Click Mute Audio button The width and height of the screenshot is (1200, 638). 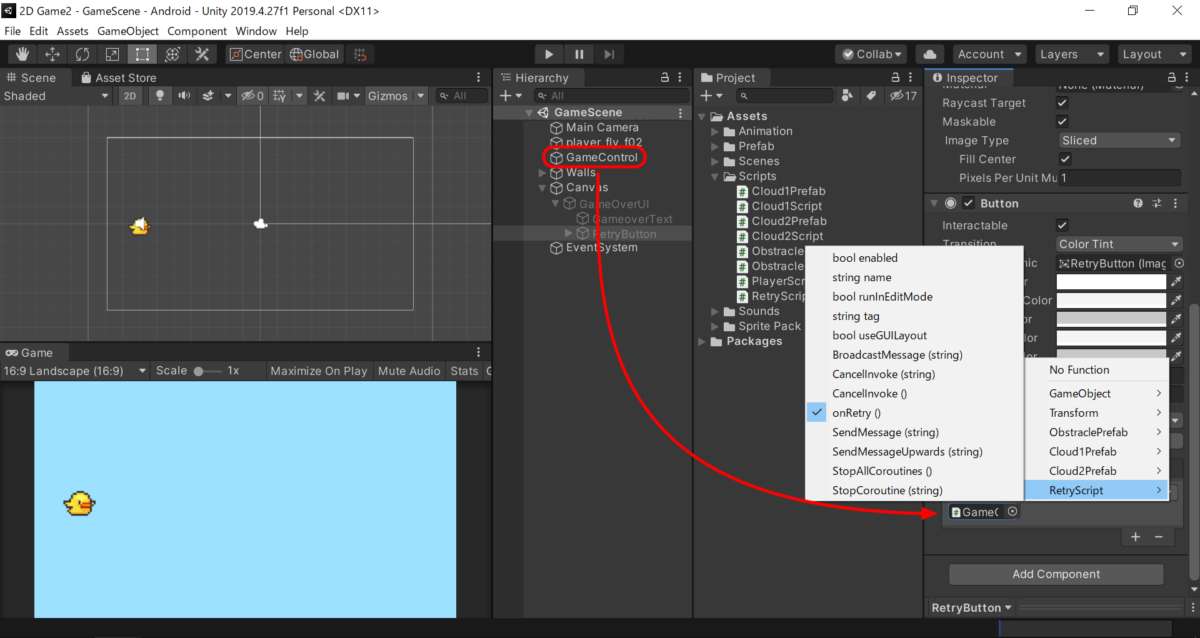pos(409,371)
